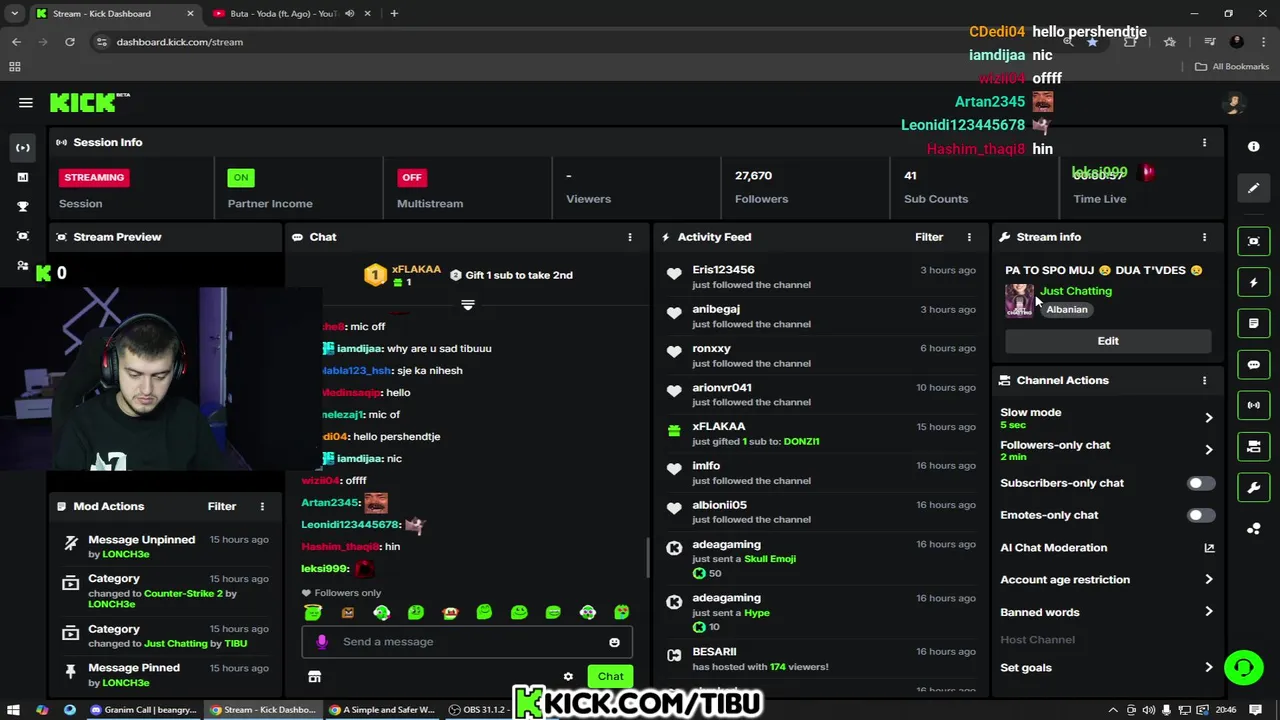Open the trophy icon in the left sidebar

23,207
